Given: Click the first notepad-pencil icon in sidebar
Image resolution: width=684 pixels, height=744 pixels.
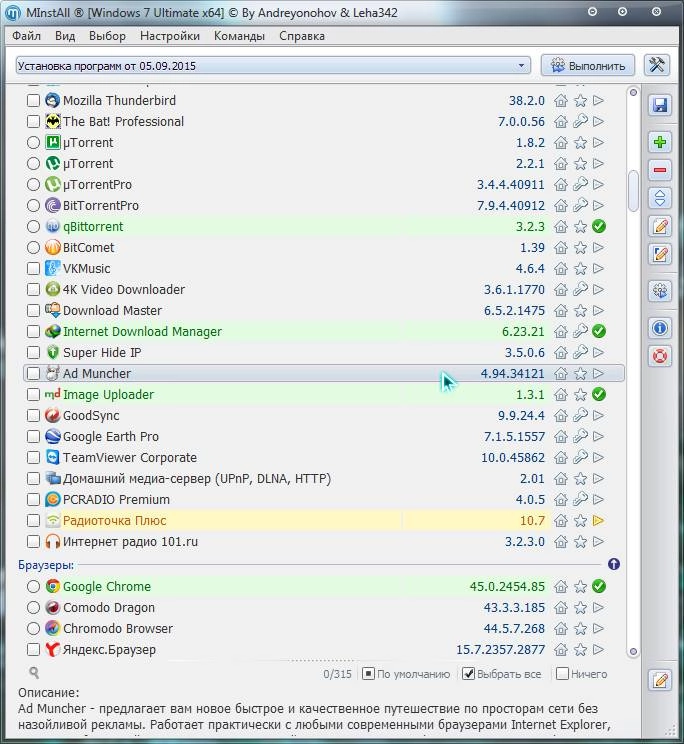Looking at the screenshot, I should pyautogui.click(x=660, y=226).
